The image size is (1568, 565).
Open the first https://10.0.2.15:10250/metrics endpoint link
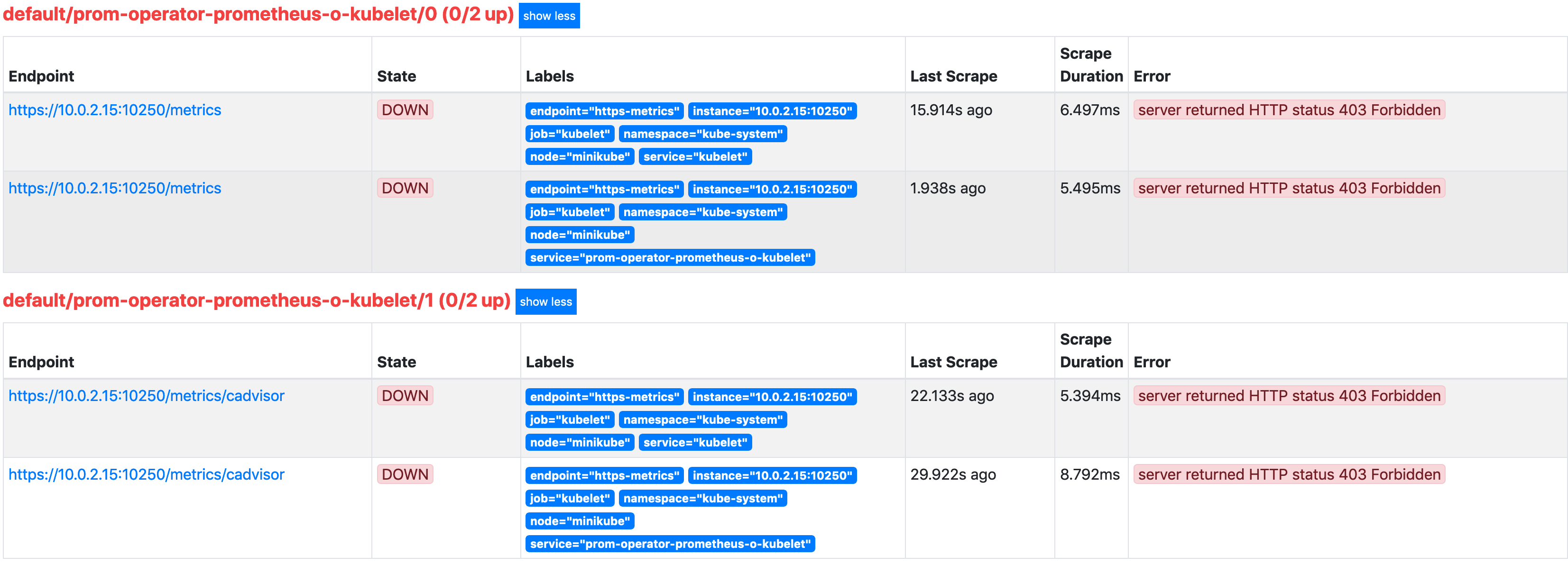(x=115, y=110)
